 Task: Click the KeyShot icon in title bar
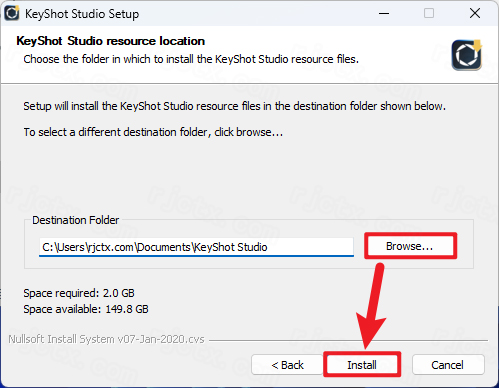click(12, 13)
